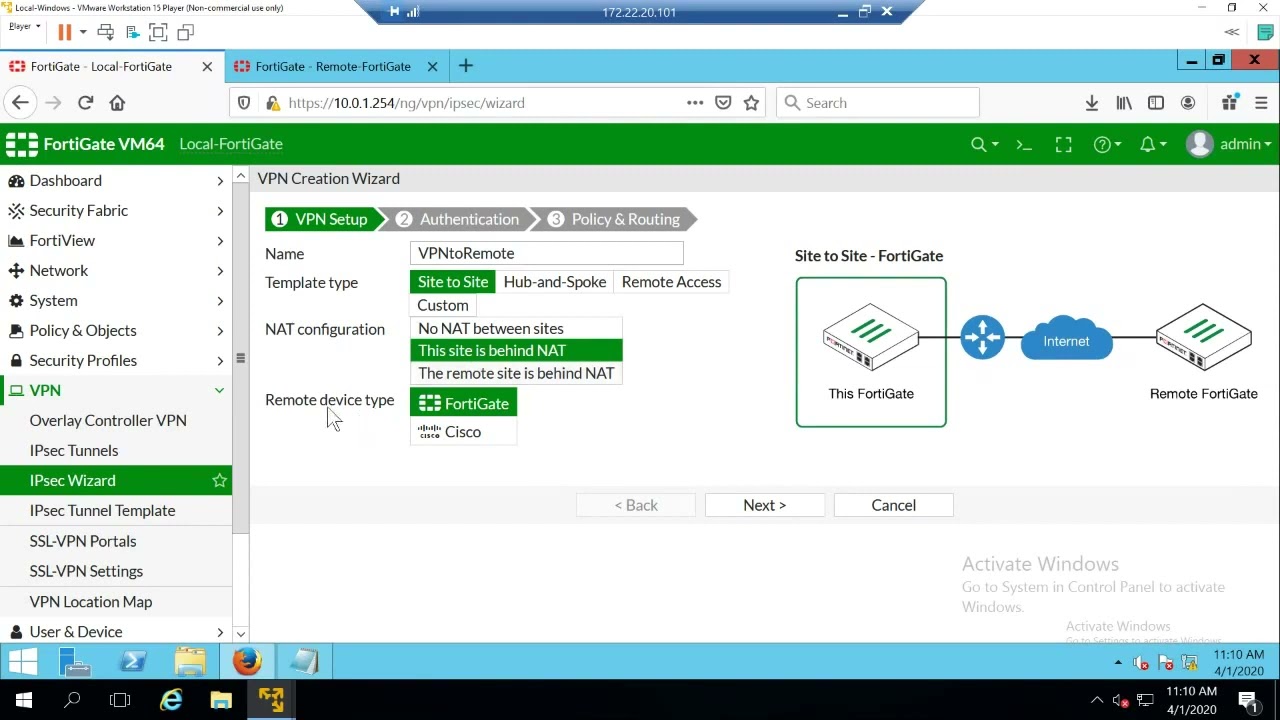
Task: Choose The remote site is behind NAT
Action: (x=516, y=373)
